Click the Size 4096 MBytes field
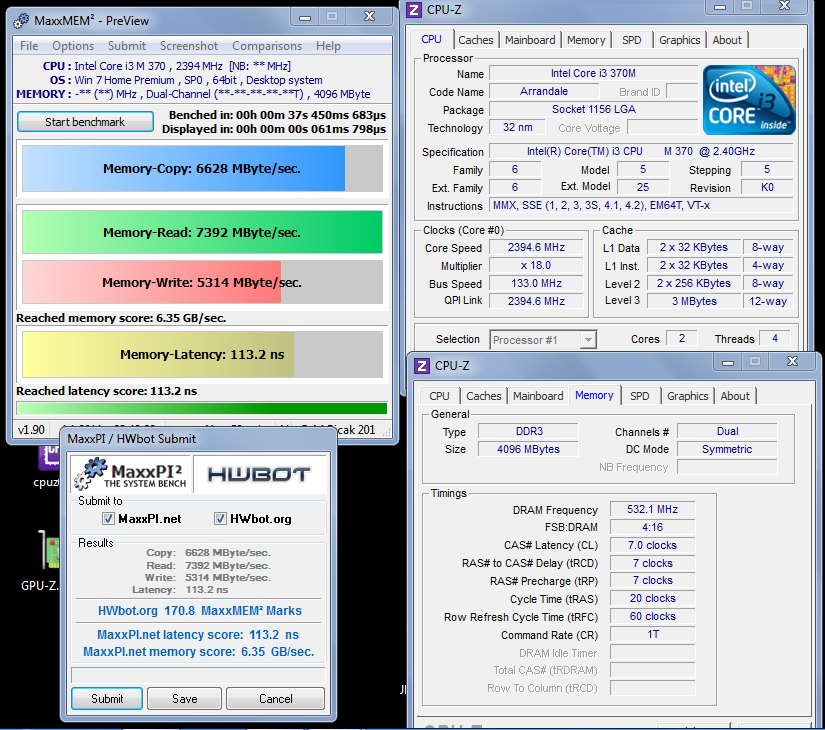Image resolution: width=825 pixels, height=730 pixels. 528,449
